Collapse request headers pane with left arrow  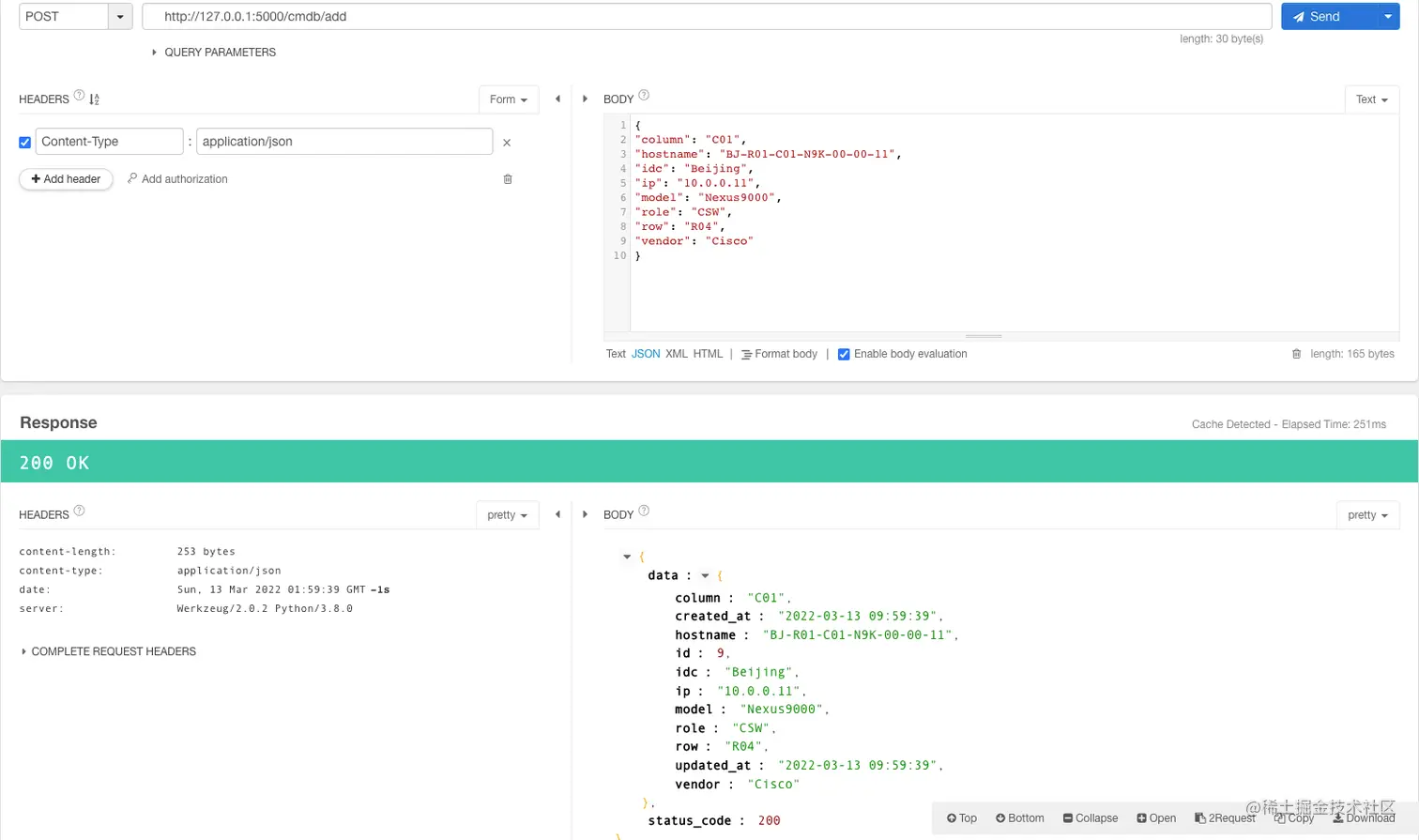point(557,99)
